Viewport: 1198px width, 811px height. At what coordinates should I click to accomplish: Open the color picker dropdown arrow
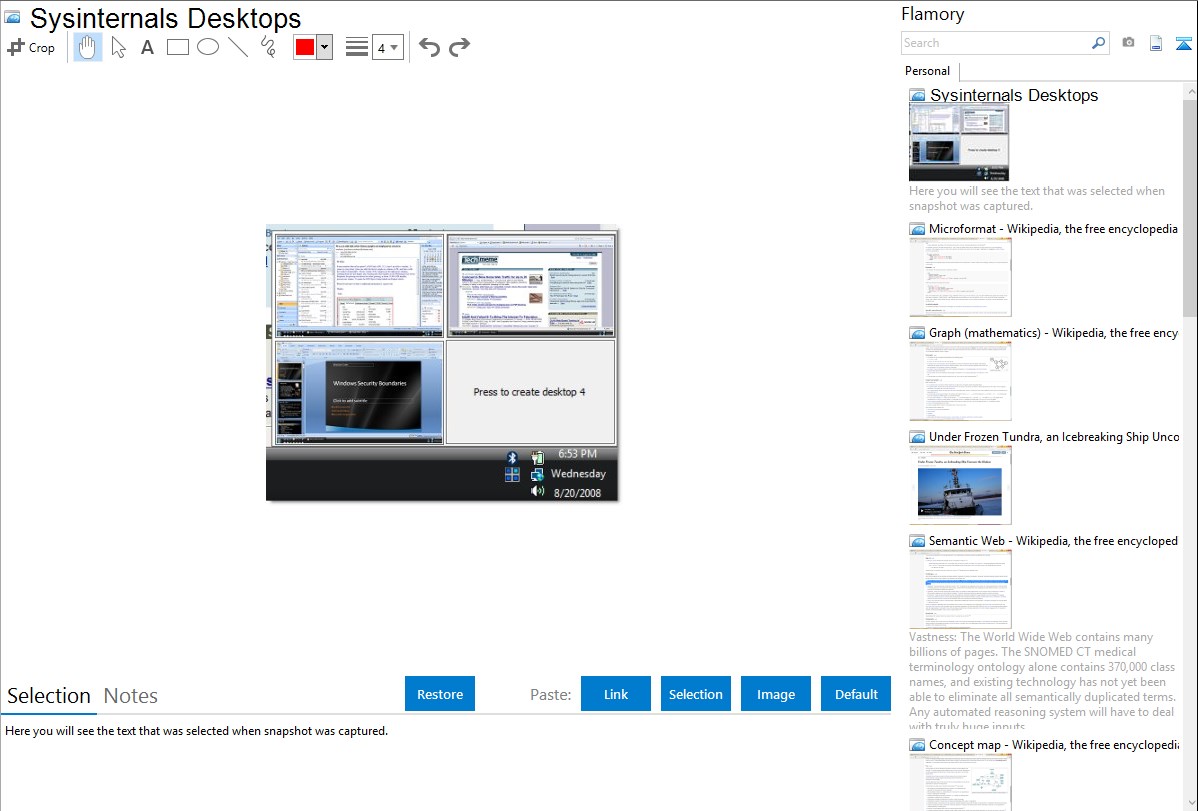(325, 47)
